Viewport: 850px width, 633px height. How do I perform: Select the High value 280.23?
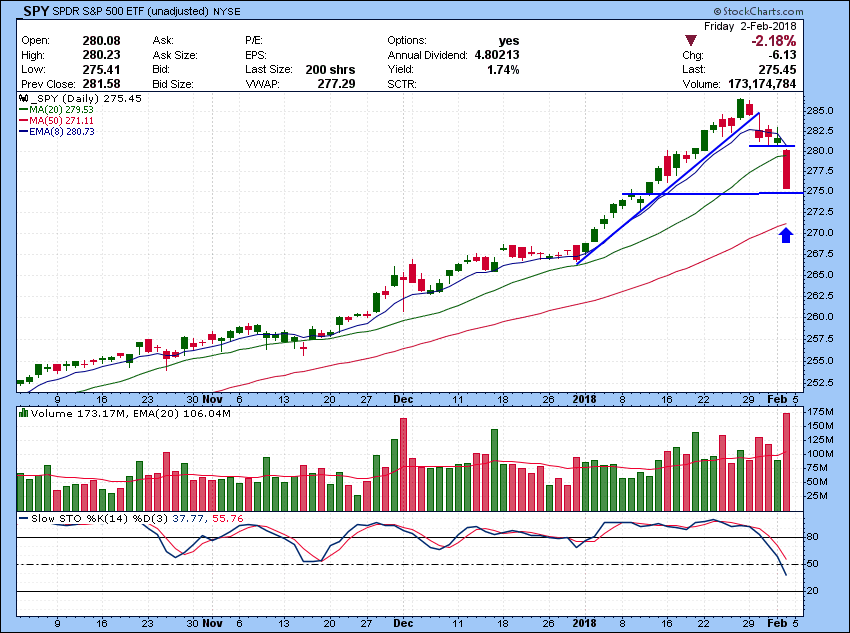click(101, 55)
